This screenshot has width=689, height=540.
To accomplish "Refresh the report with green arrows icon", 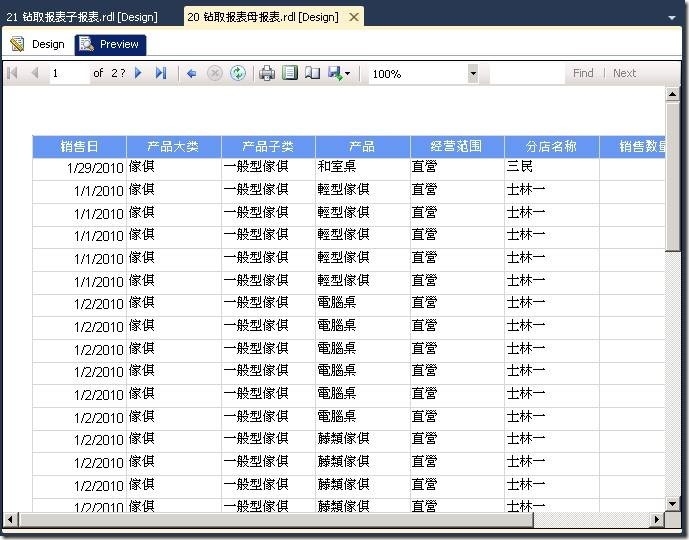I will tap(238, 73).
